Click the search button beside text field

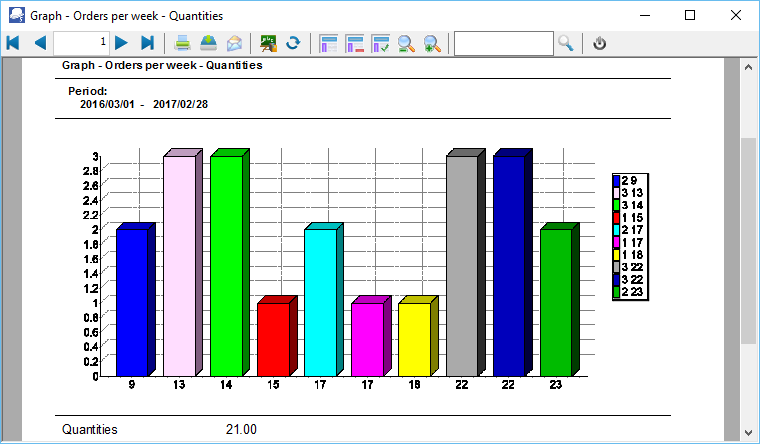click(x=566, y=43)
